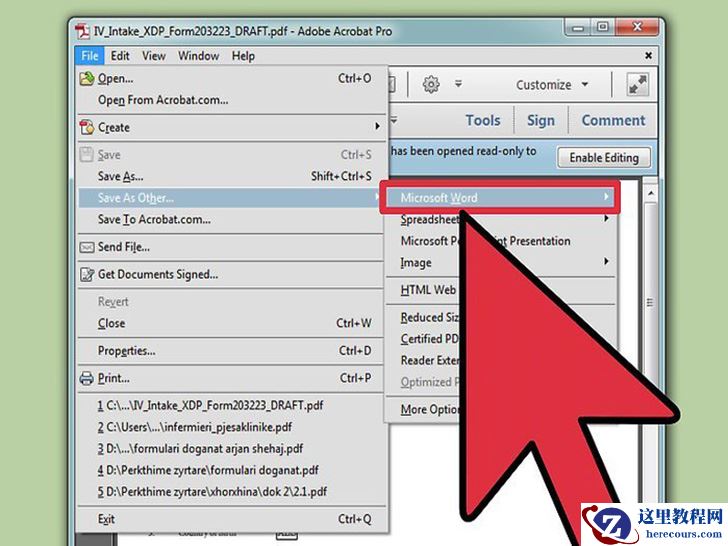Open the Comment pane
The width and height of the screenshot is (728, 546).
(x=613, y=120)
